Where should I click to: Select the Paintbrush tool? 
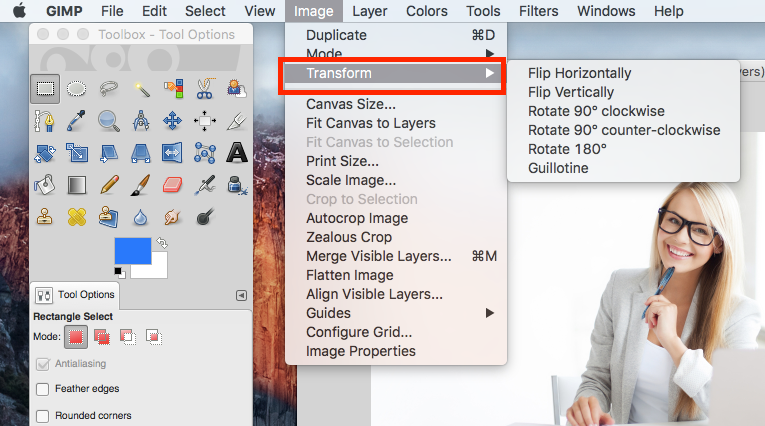[141, 185]
